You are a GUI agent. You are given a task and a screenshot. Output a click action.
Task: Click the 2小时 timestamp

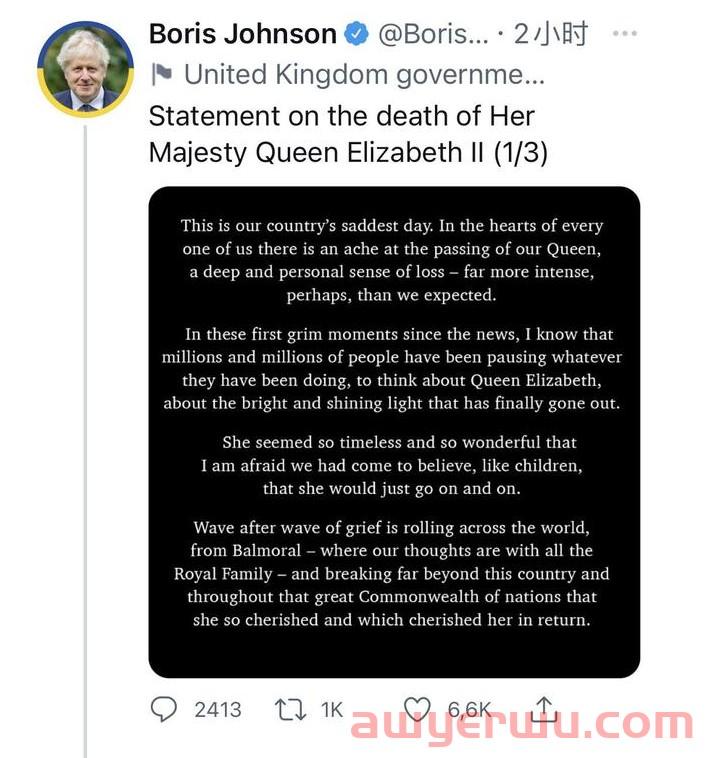pos(551,34)
